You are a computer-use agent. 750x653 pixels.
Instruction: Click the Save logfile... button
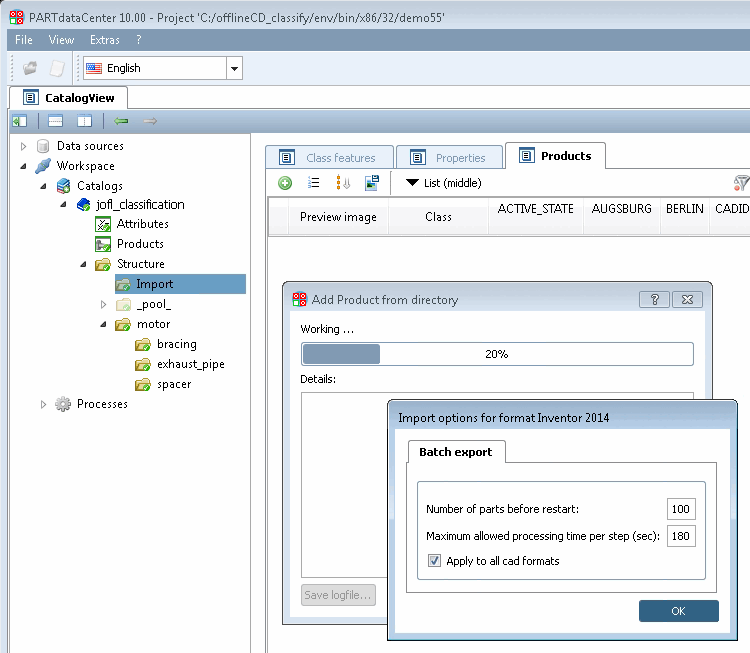coord(338,595)
